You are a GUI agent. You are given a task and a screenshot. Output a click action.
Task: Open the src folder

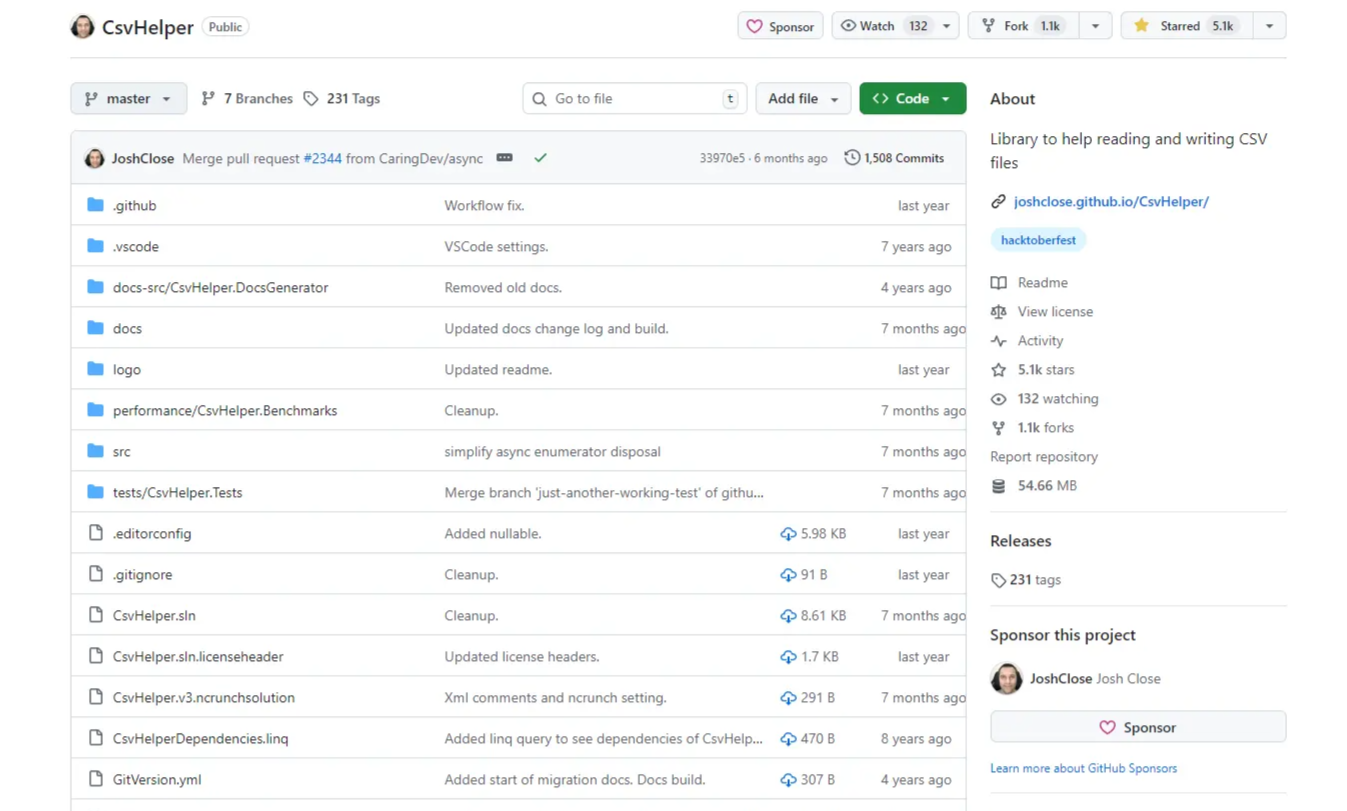121,452
